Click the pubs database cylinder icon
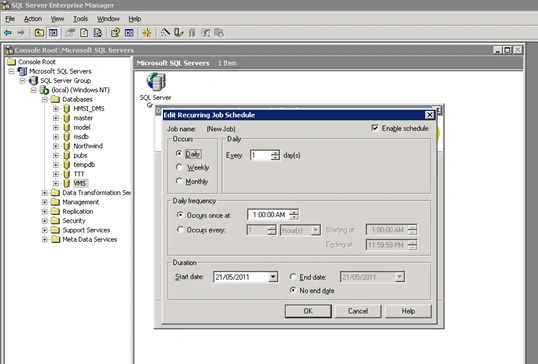This screenshot has height=364, width=538. [67, 155]
